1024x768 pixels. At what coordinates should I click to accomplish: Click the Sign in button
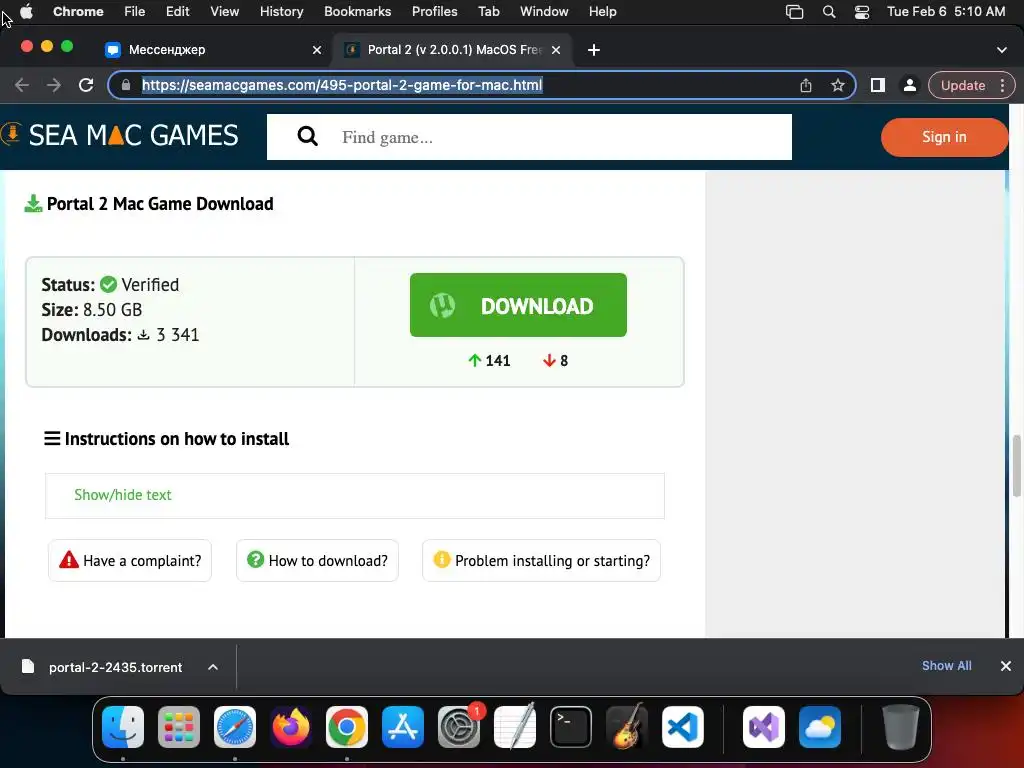(944, 137)
